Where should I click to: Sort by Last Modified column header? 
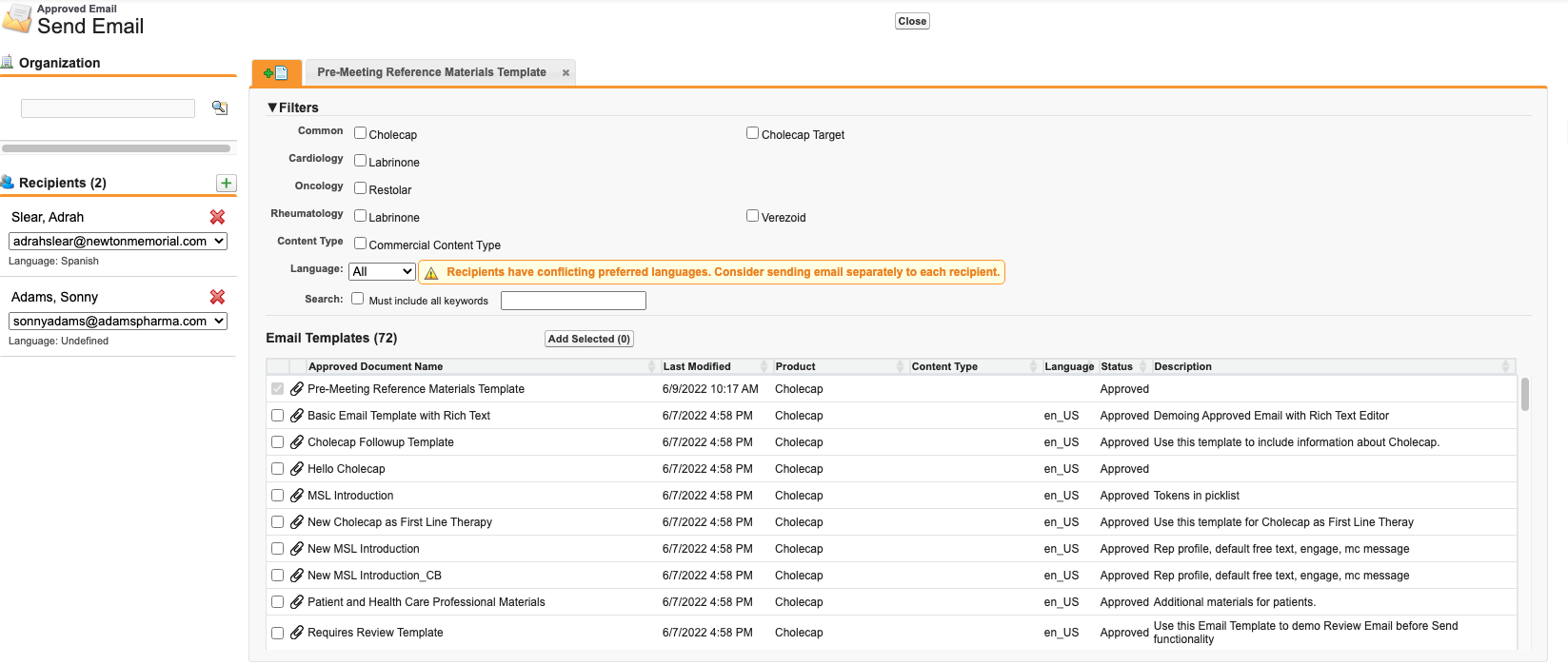click(697, 366)
